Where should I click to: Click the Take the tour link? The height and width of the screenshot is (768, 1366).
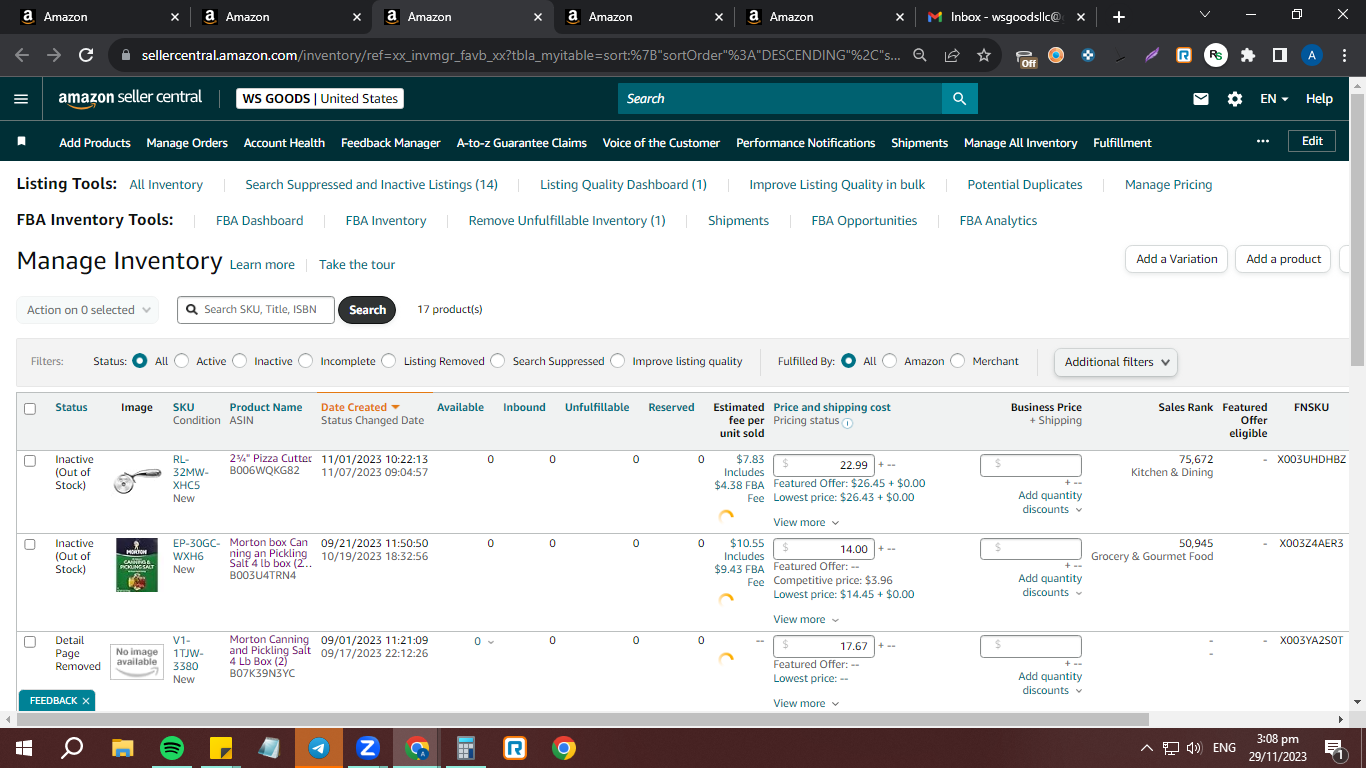click(357, 265)
